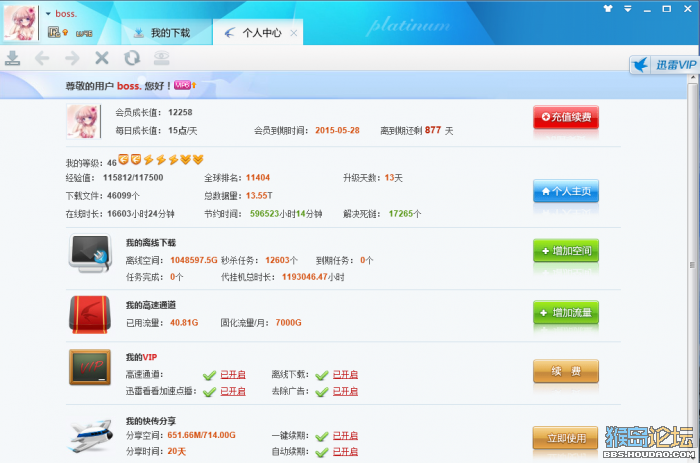Click the offline download monitor icon
The height and width of the screenshot is (463, 700).
click(x=90, y=253)
